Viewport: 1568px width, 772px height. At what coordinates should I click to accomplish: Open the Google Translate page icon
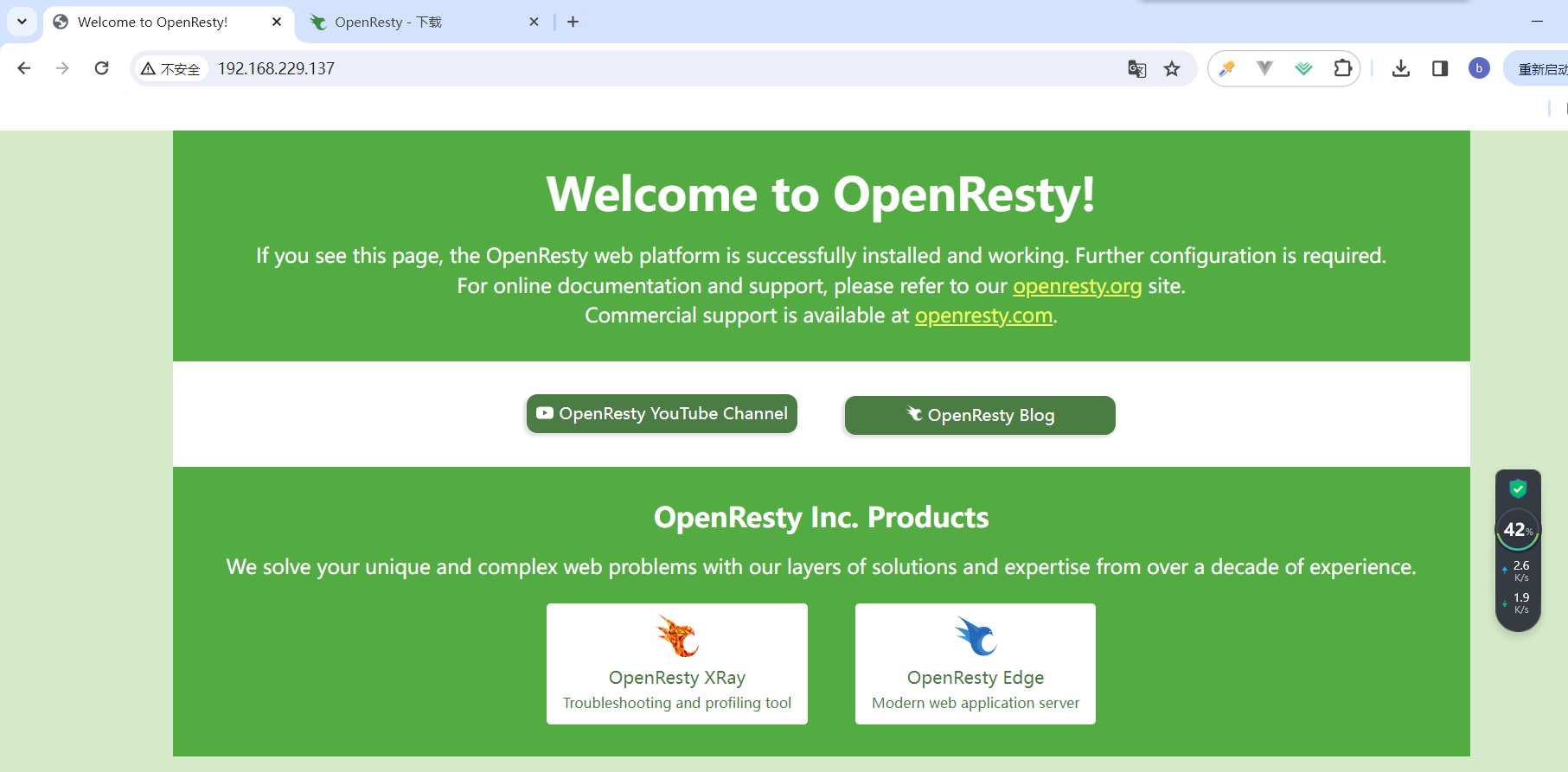pos(1137,69)
